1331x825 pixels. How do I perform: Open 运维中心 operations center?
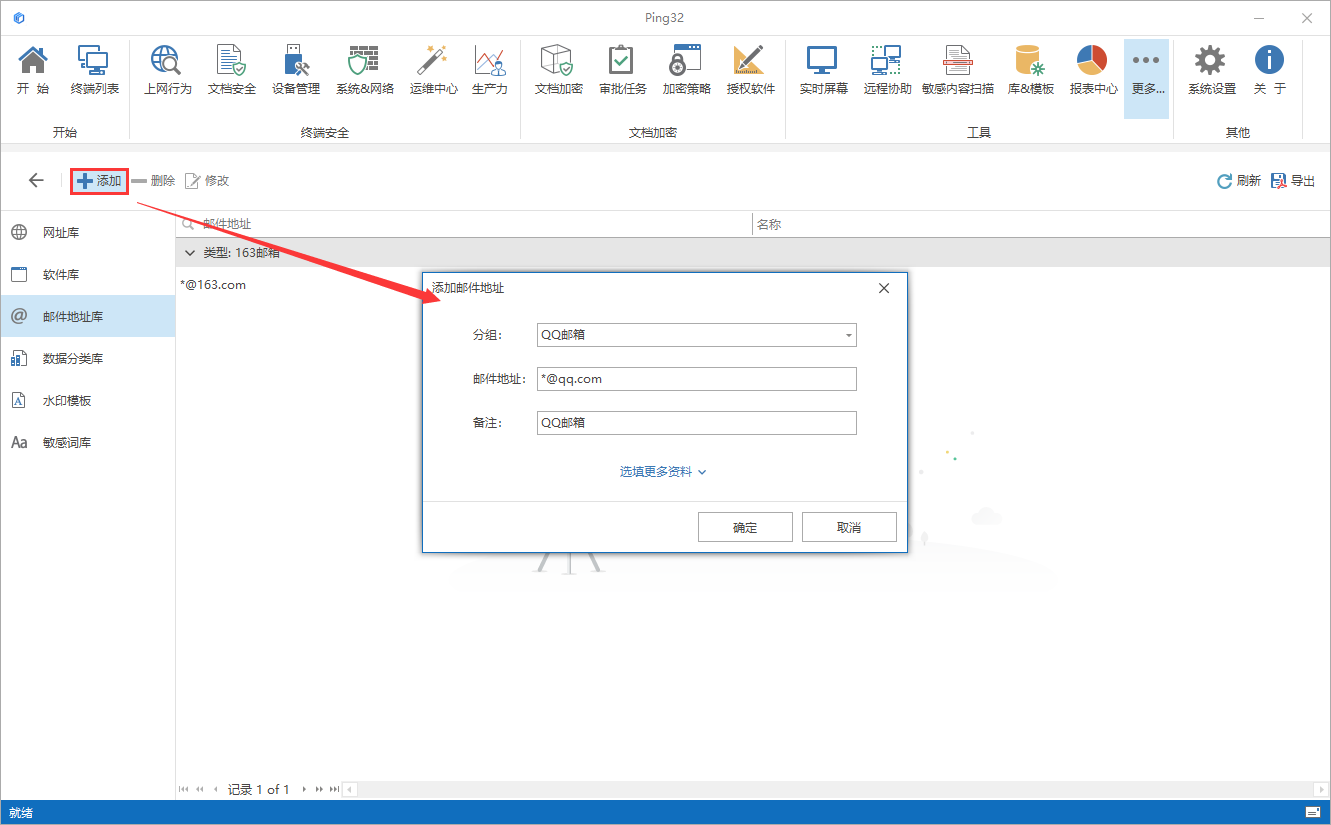[x=433, y=70]
